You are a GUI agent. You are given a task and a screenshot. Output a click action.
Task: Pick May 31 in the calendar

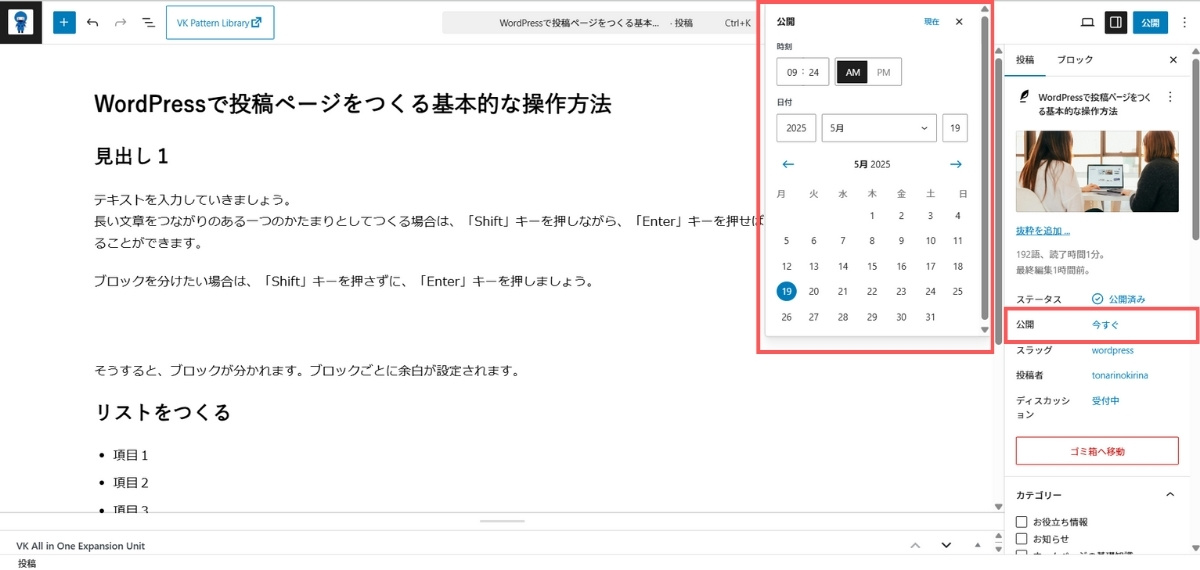pos(930,317)
